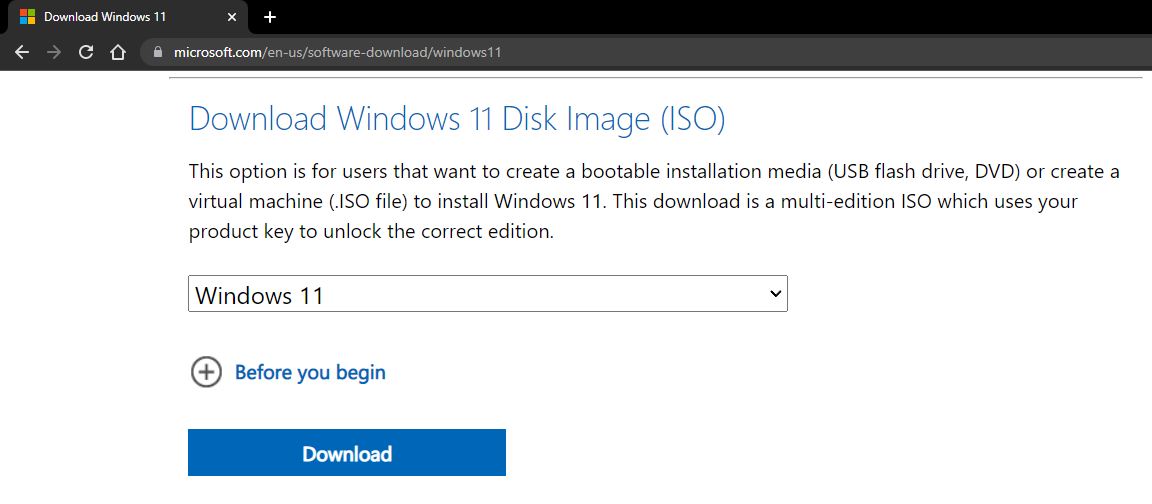The width and height of the screenshot is (1152, 504).
Task: Expand the Before you begin section
Action: tap(310, 372)
